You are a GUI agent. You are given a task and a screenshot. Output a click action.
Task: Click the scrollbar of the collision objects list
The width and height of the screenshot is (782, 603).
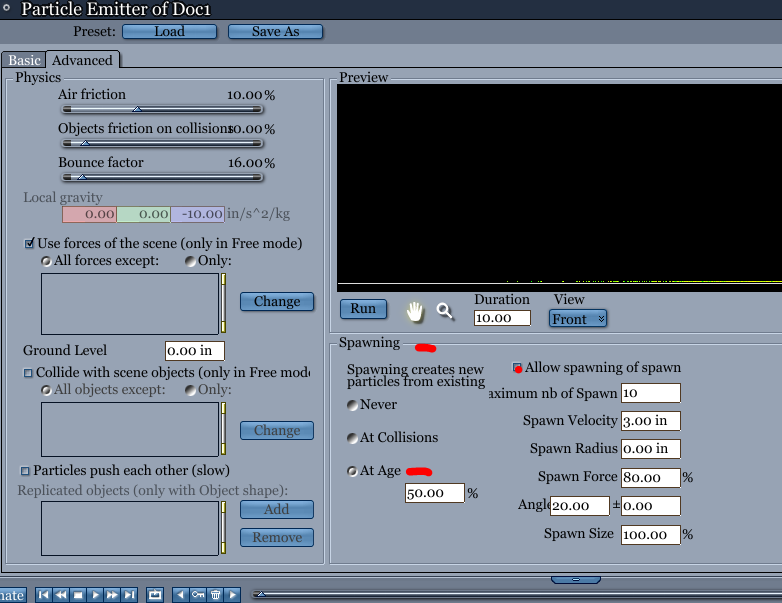coord(223,429)
